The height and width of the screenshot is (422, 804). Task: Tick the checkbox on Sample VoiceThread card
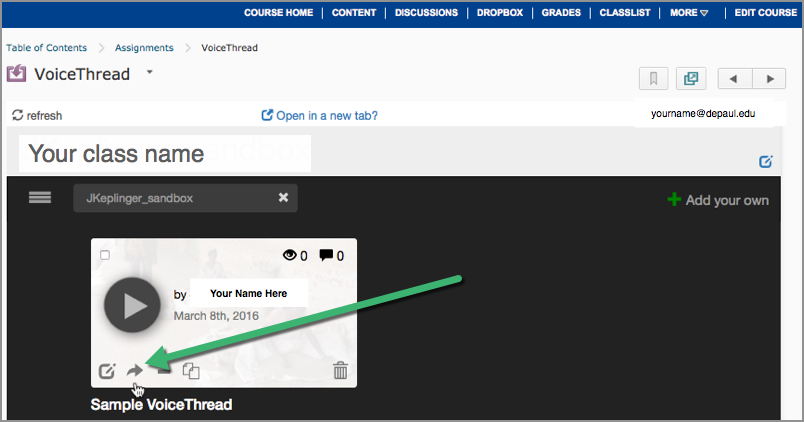tap(105, 255)
